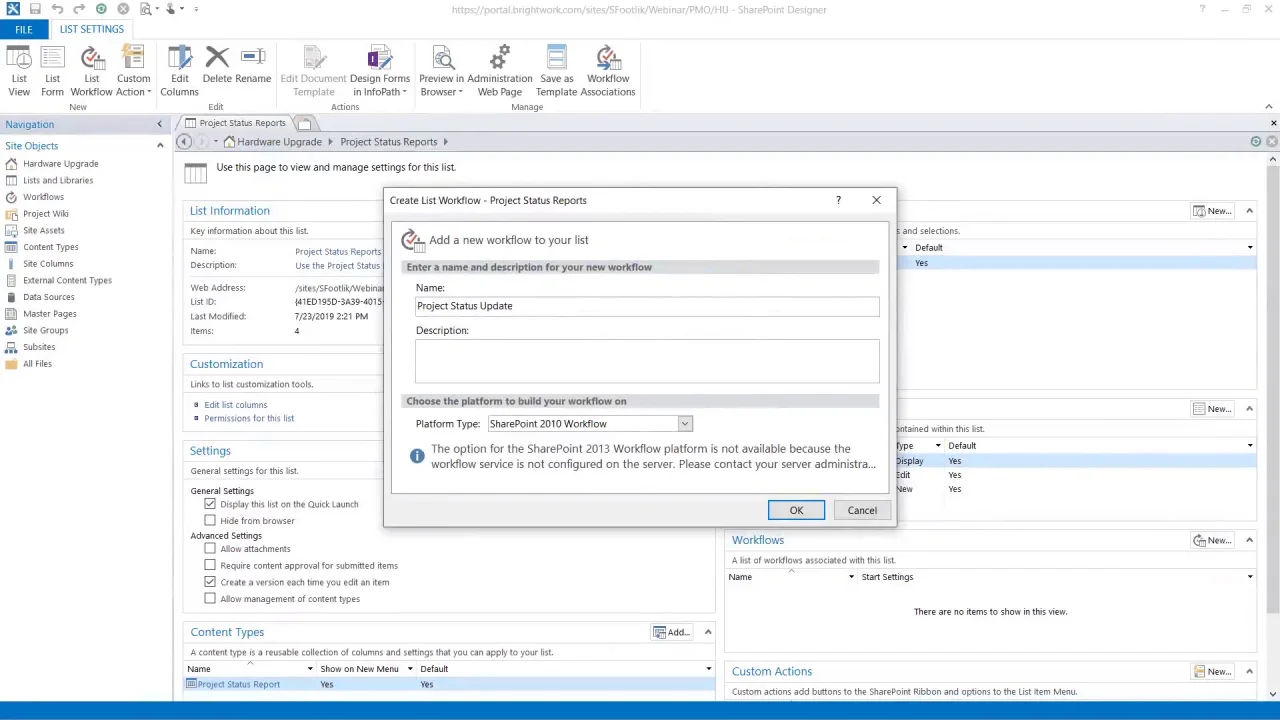Collapse the Site Objects section
The image size is (1280, 720).
(x=160, y=146)
